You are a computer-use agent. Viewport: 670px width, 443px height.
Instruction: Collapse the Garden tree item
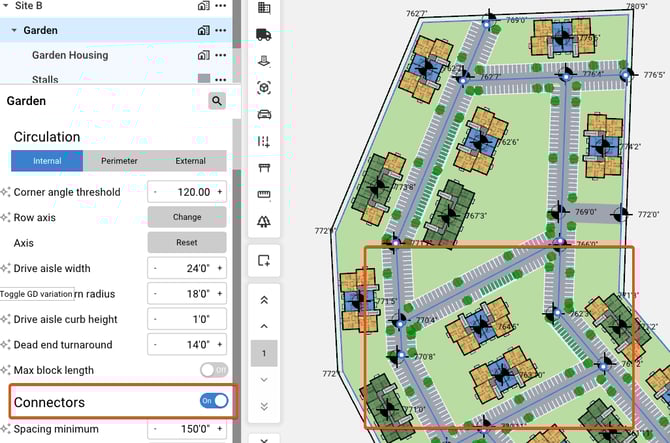(x=14, y=30)
